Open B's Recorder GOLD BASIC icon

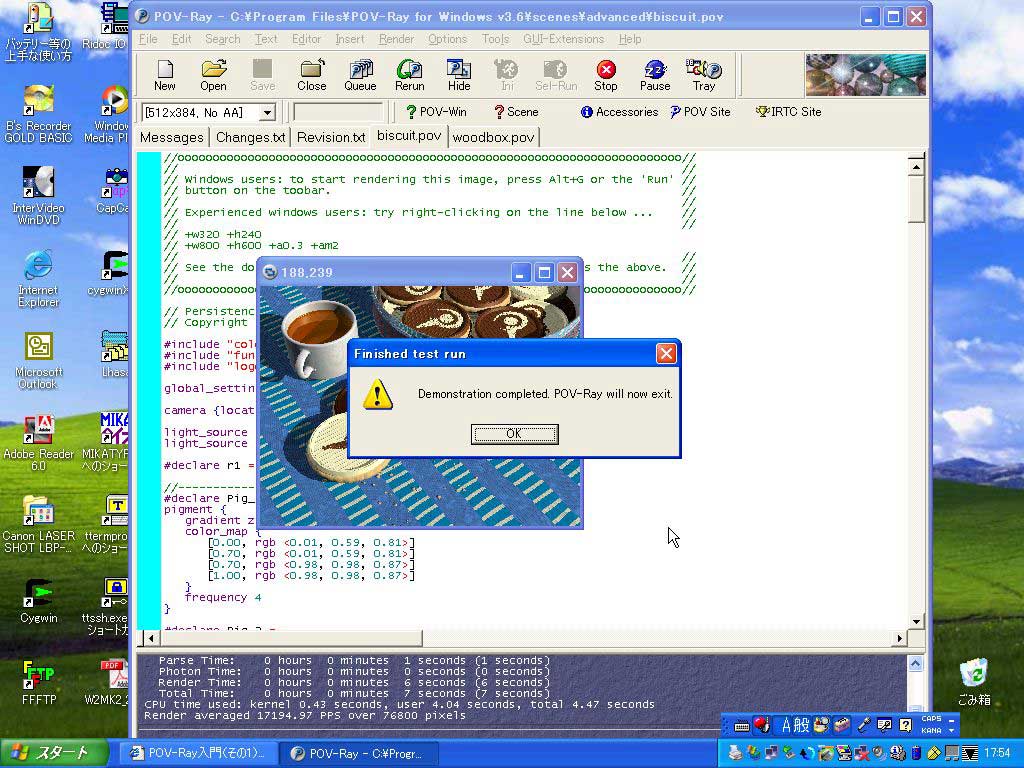(38, 113)
